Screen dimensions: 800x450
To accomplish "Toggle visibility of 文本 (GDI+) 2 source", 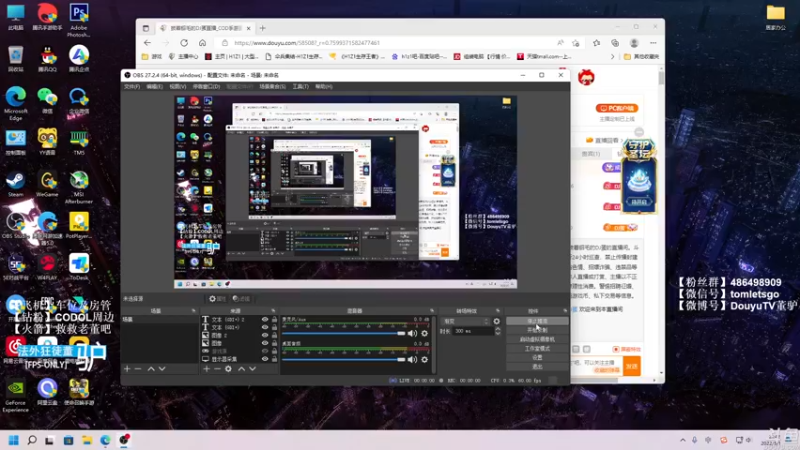I will click(265, 319).
